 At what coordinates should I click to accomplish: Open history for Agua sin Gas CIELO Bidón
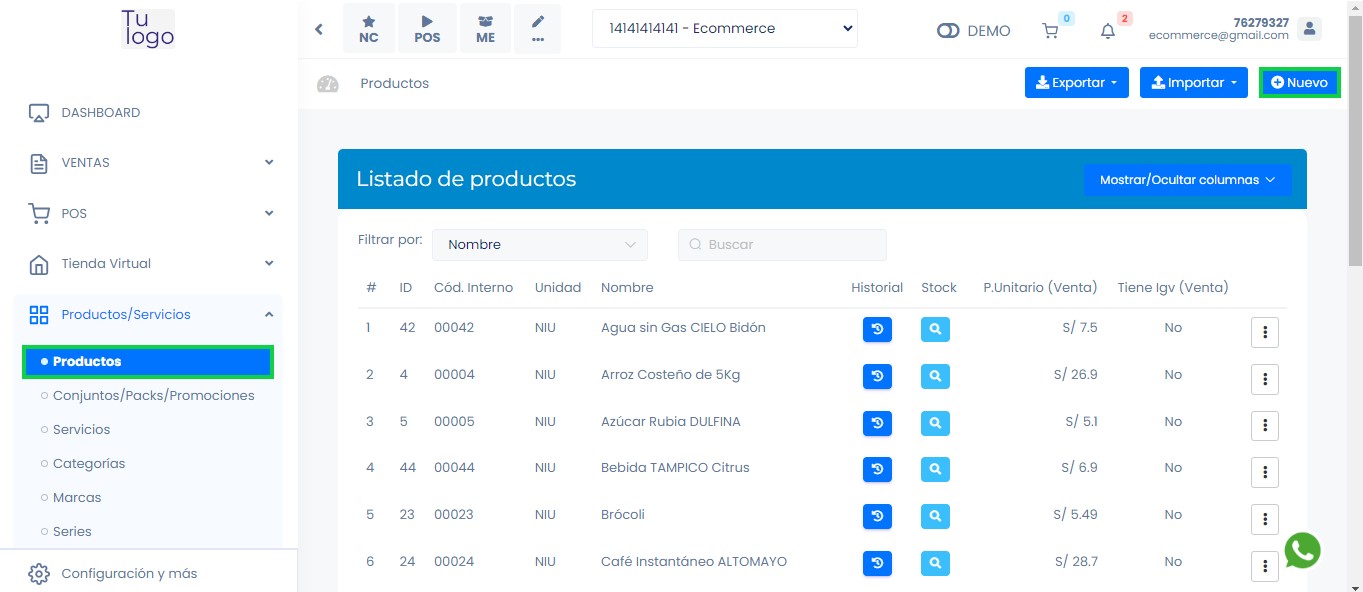pos(877,329)
